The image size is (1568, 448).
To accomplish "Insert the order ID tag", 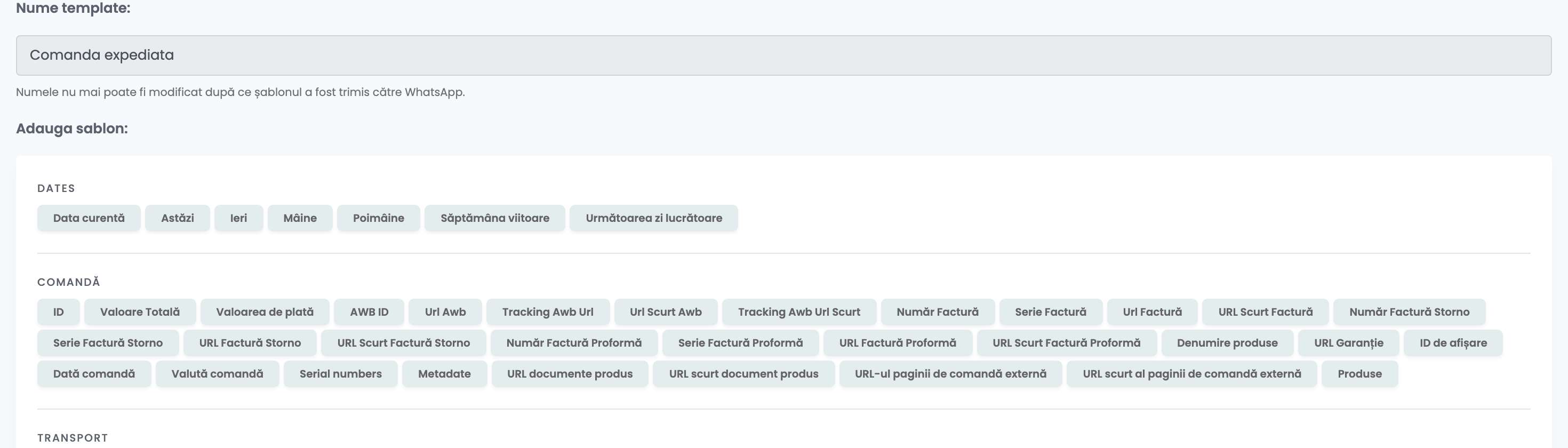I will pyautogui.click(x=59, y=311).
